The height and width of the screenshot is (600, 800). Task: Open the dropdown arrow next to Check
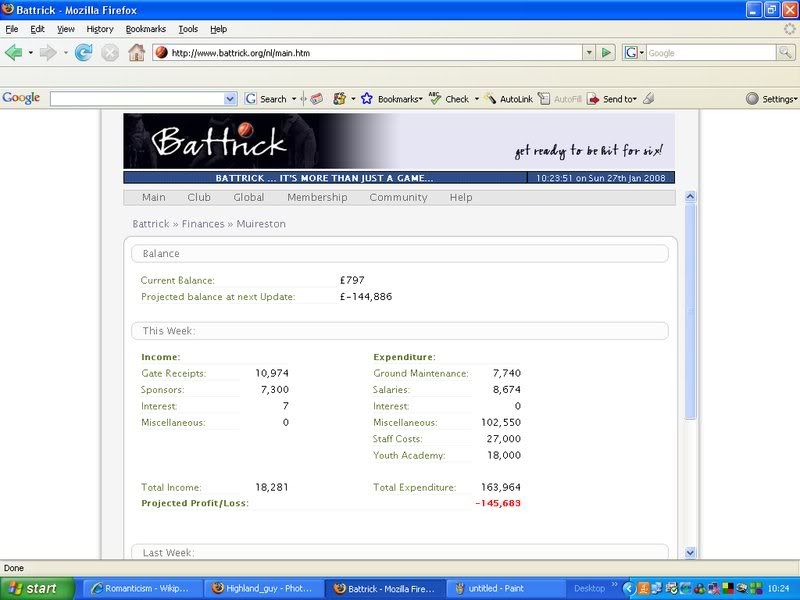(477, 99)
